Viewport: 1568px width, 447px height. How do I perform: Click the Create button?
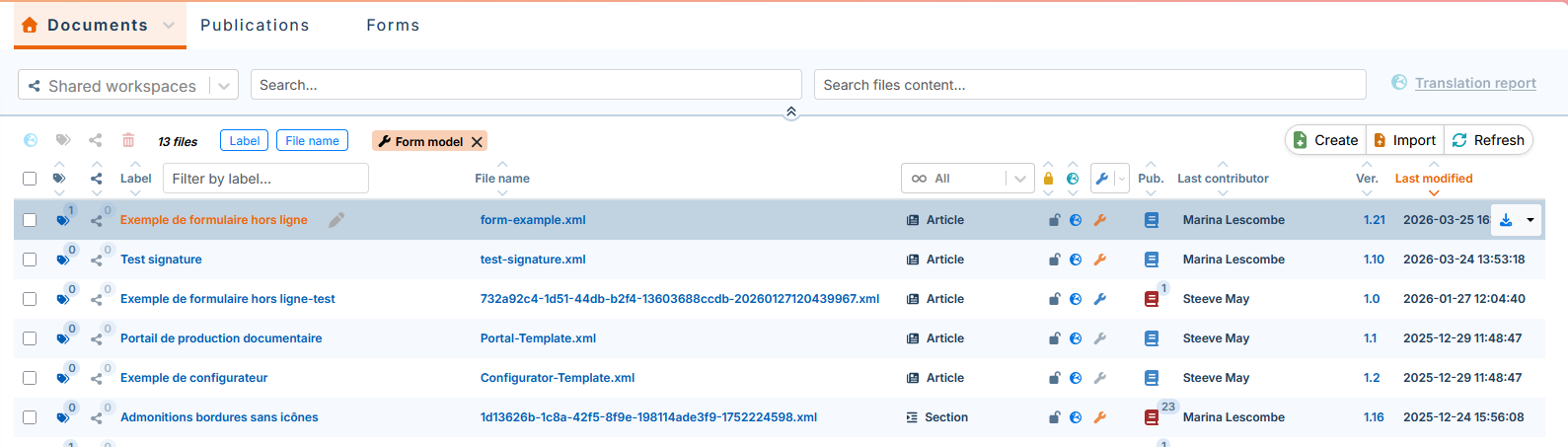click(1325, 140)
